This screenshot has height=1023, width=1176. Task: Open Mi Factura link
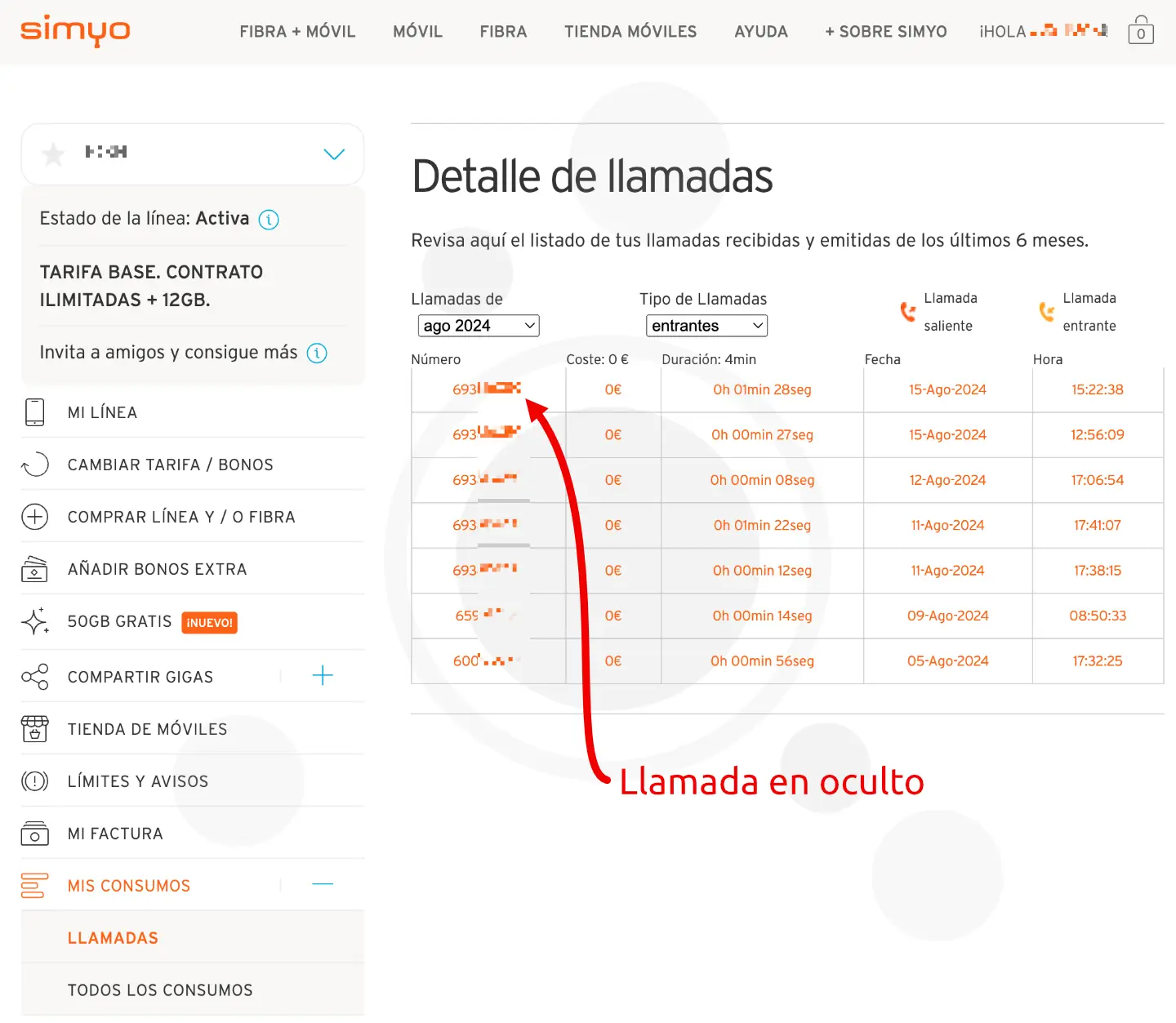(x=115, y=834)
